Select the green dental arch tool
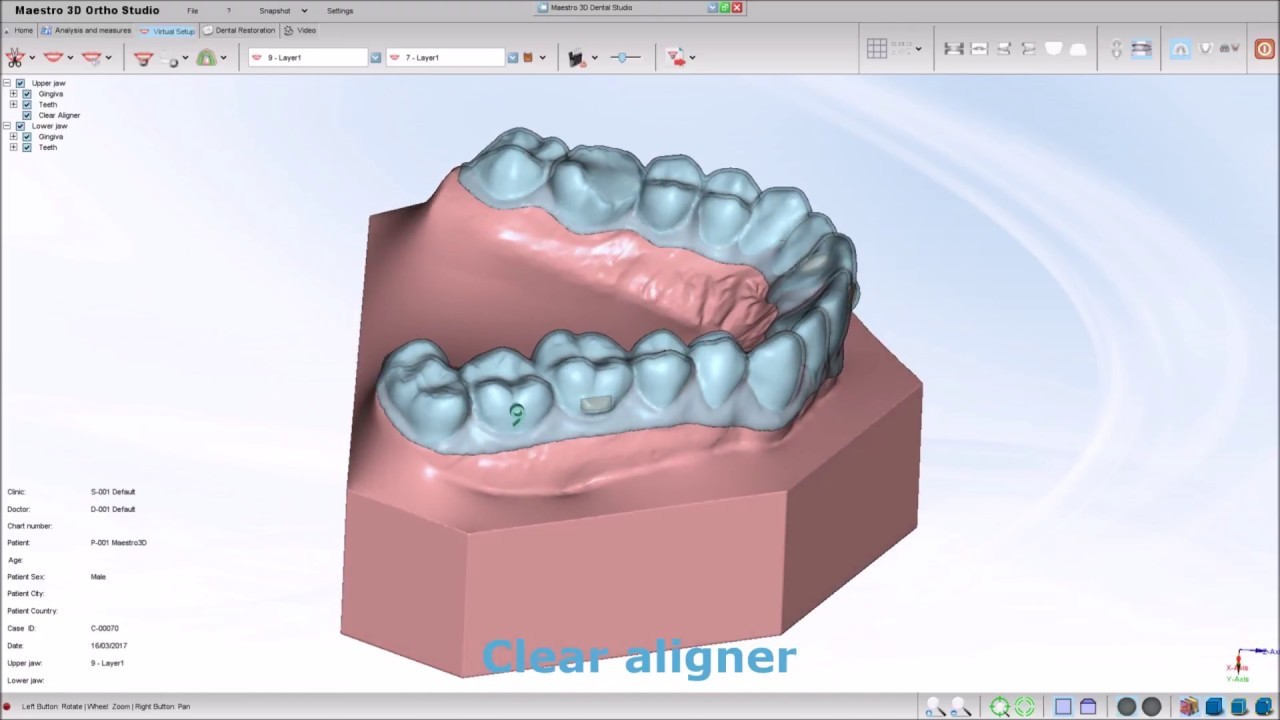Viewport: 1280px width, 720px height. [x=206, y=58]
